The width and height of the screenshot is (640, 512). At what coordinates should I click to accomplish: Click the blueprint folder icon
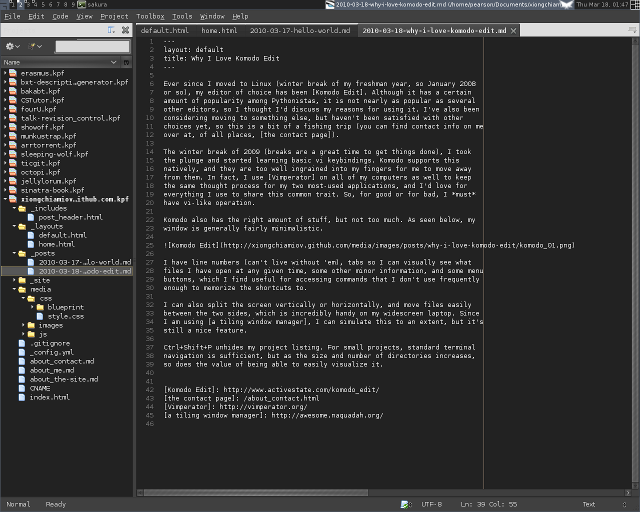click(40, 307)
